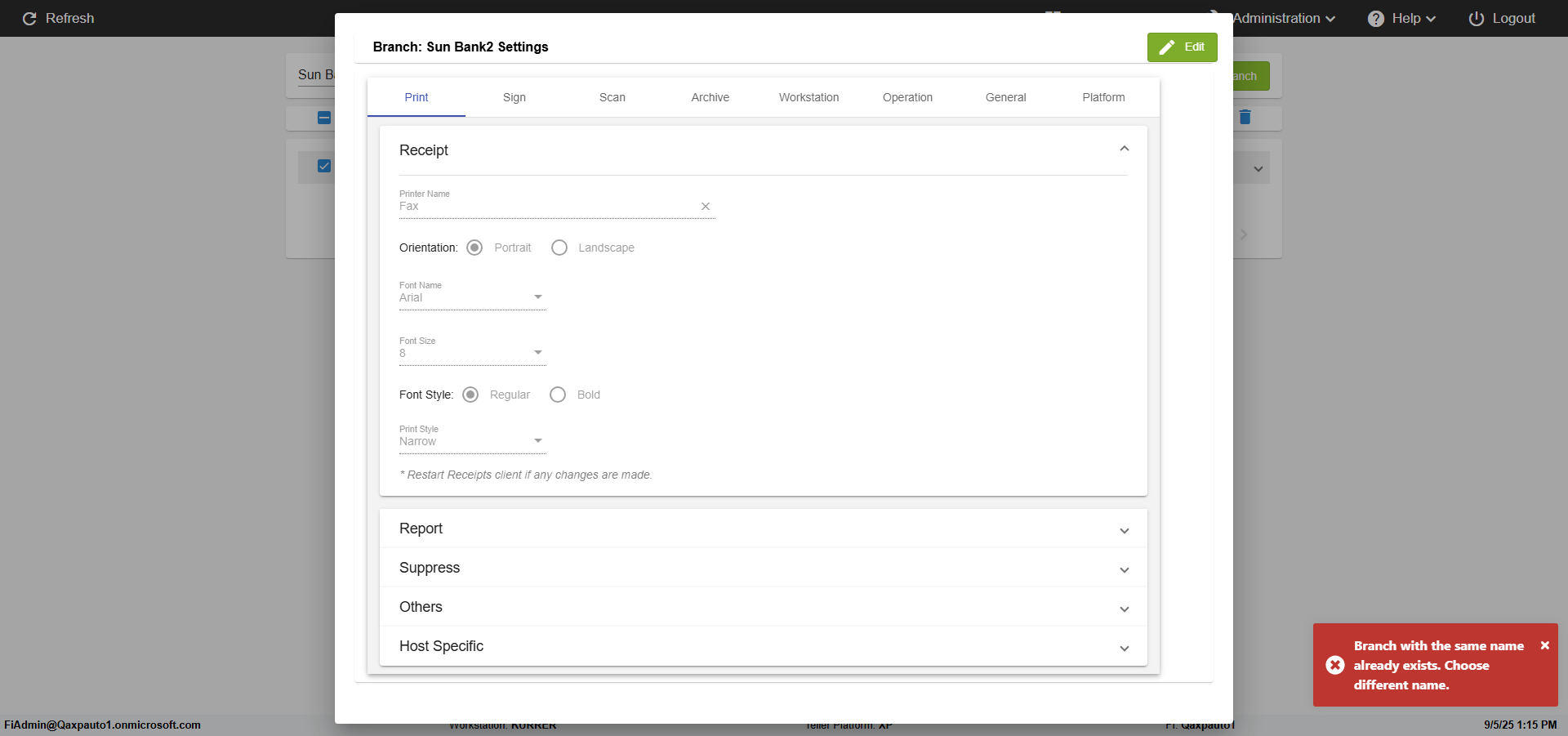Click the red error circle icon in toast
Screen dimensions: 1568x736
[1335, 665]
